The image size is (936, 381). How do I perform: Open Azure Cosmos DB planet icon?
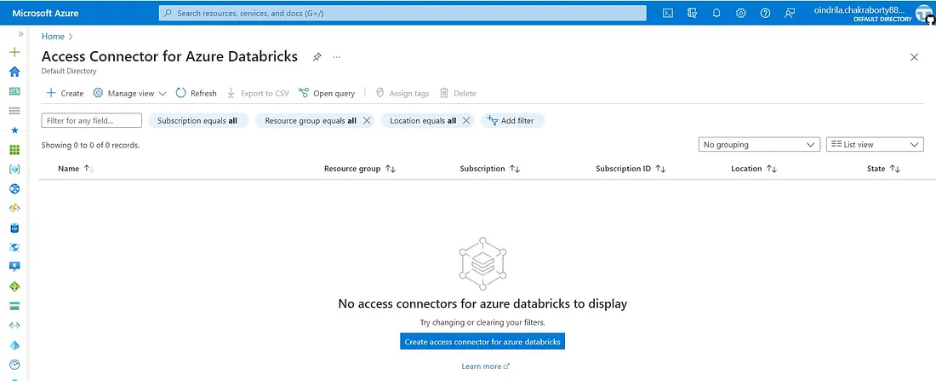pos(15,247)
